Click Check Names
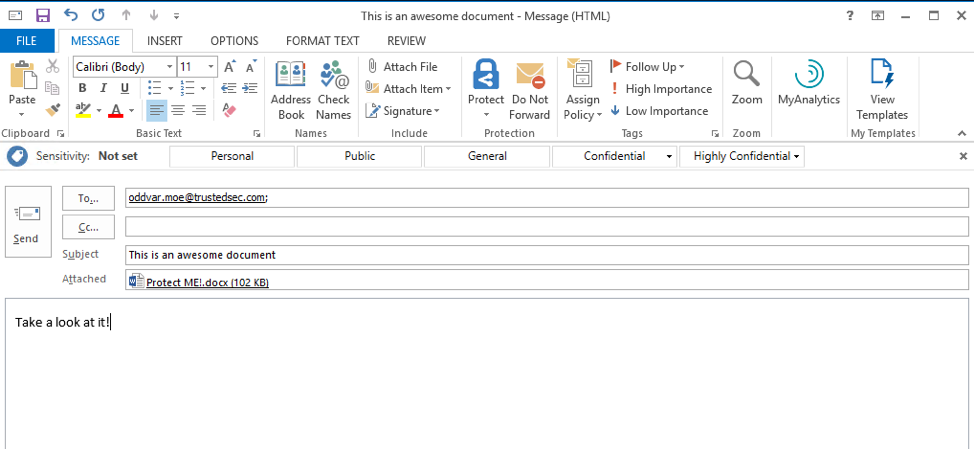Image resolution: width=974 pixels, height=449 pixels. pyautogui.click(x=334, y=91)
